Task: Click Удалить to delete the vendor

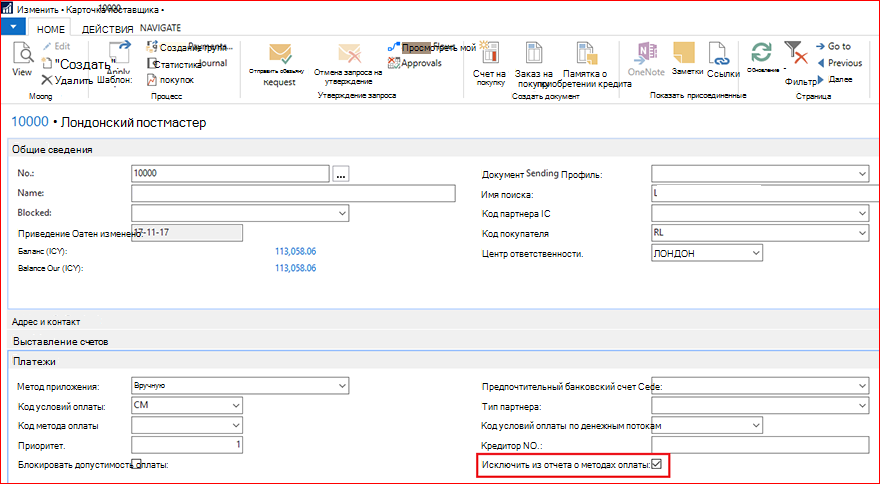Action: tap(67, 80)
